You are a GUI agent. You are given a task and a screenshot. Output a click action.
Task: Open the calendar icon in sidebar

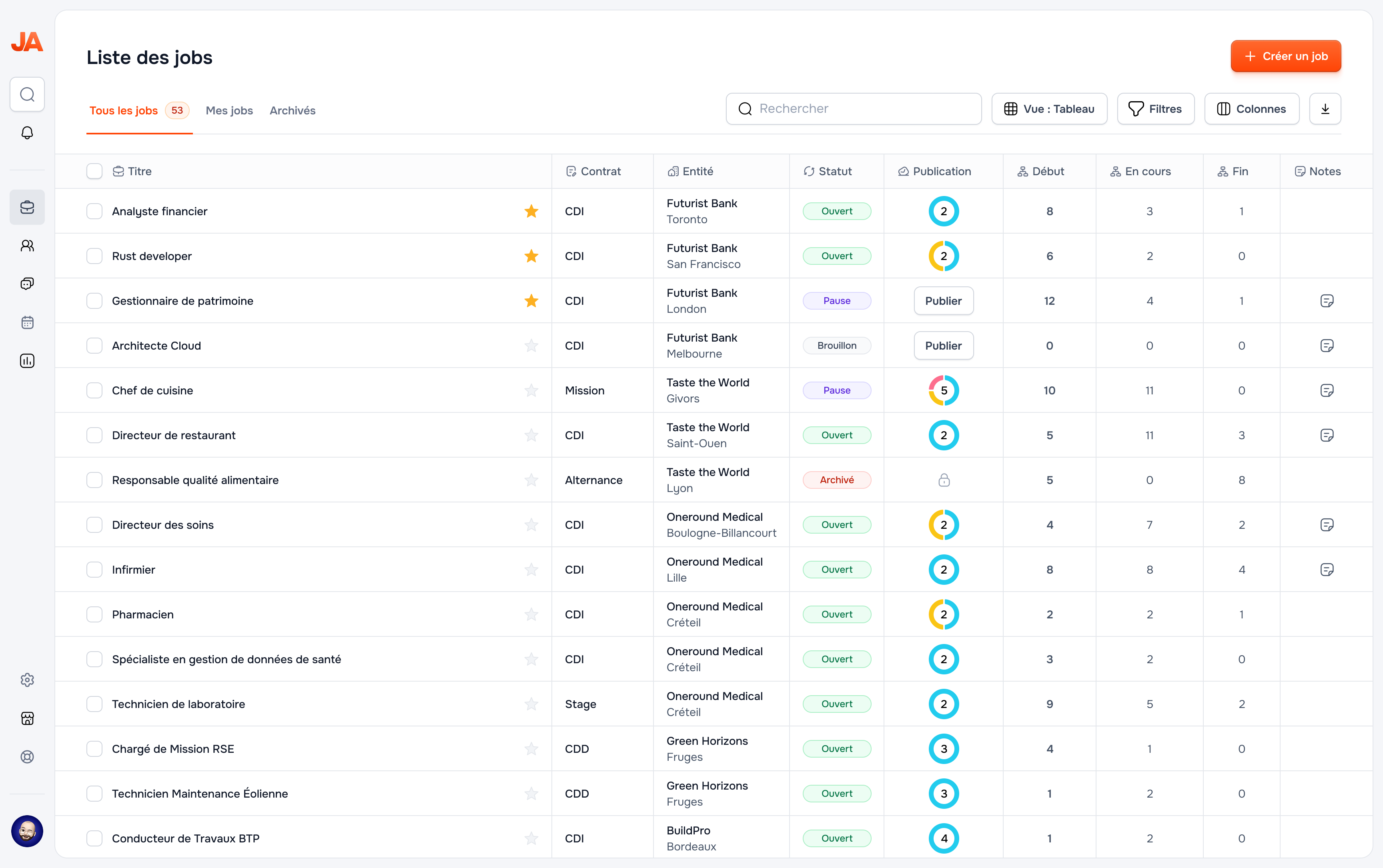coord(27,323)
